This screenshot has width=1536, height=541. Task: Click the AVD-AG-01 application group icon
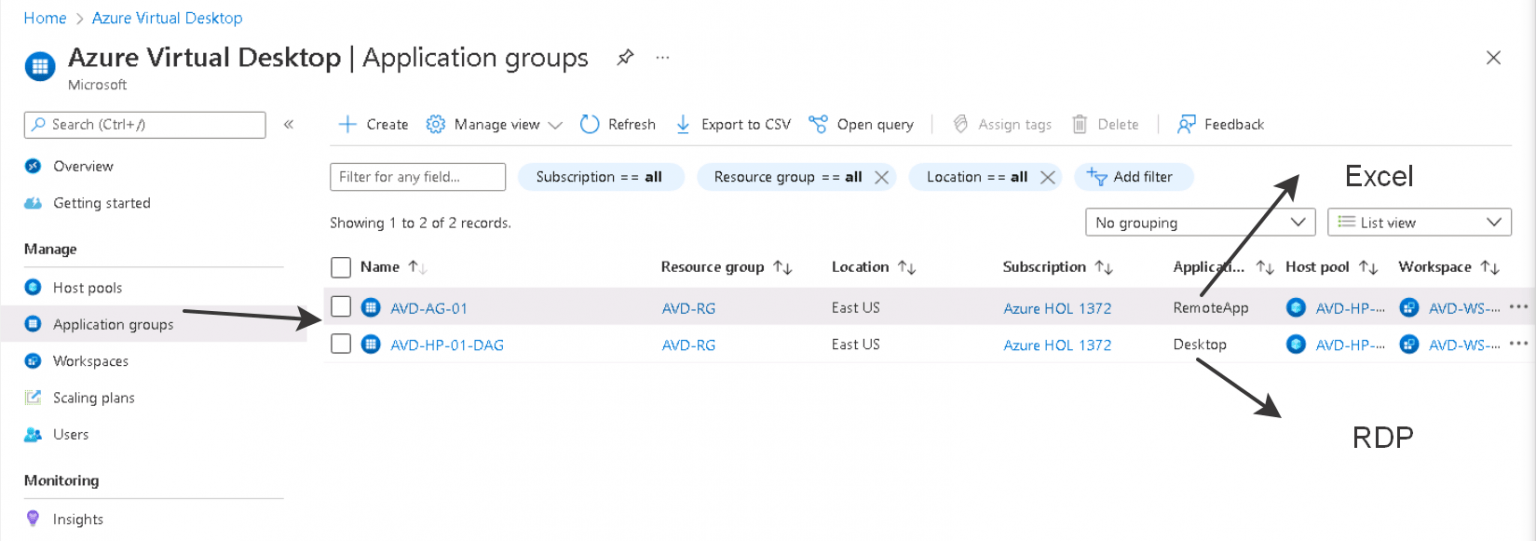(x=371, y=308)
